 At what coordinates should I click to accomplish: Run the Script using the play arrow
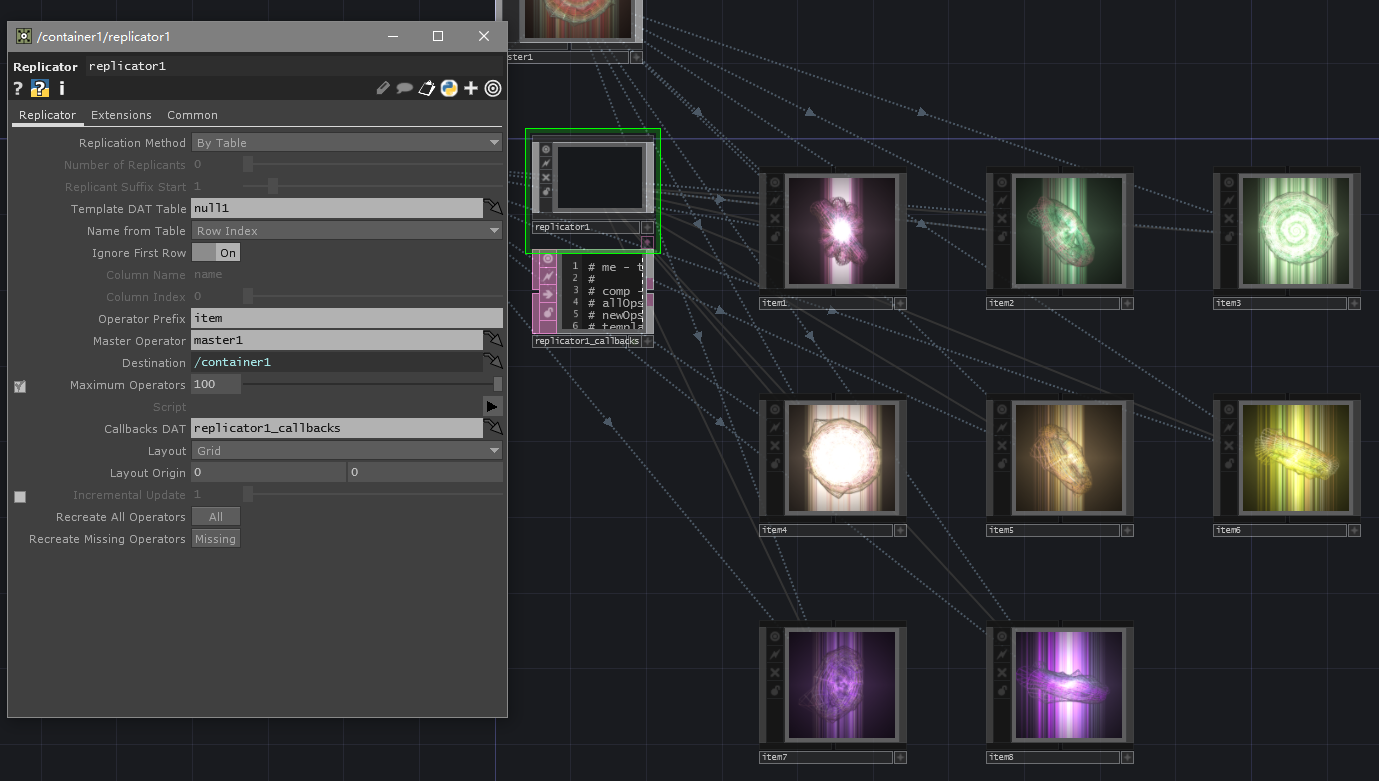tap(491, 406)
